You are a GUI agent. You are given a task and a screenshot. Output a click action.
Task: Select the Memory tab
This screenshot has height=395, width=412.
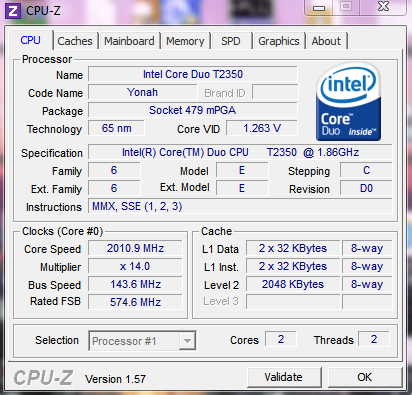[185, 41]
